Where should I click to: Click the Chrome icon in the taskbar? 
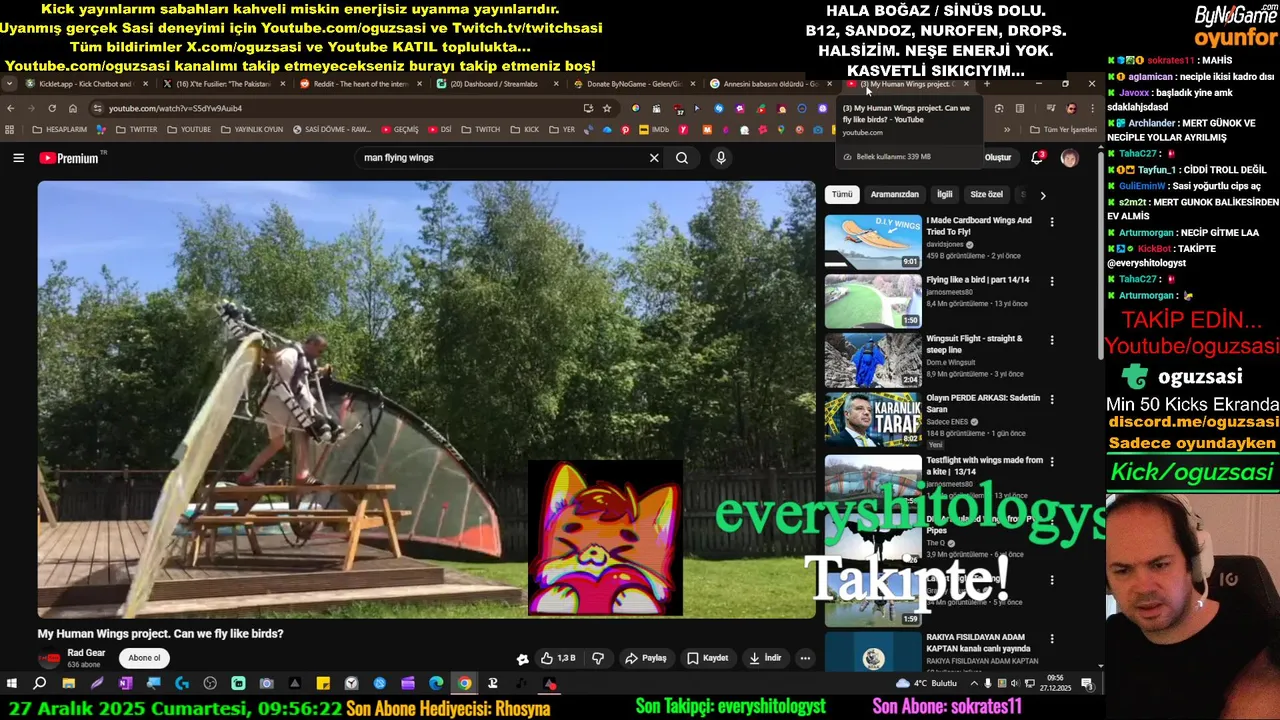pos(464,683)
